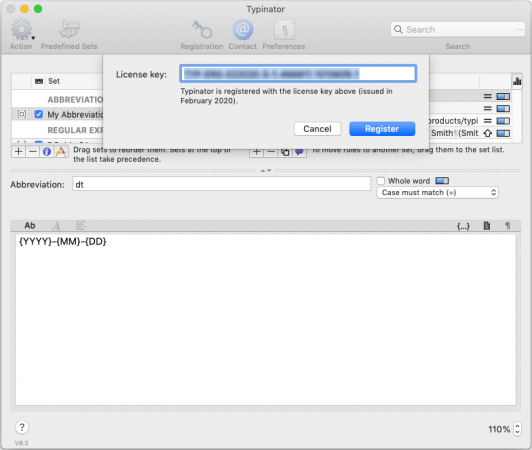Image resolution: width=532 pixels, height=450 pixels.
Task: Add a new set with plus button
Action: [19, 151]
